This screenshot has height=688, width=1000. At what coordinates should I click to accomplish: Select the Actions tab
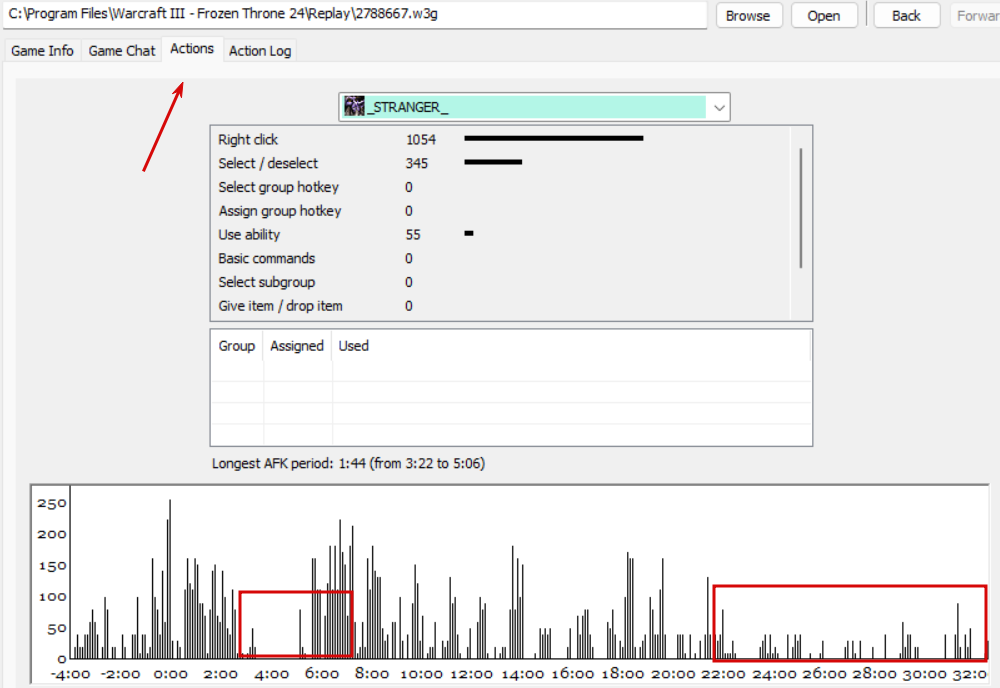[192, 48]
